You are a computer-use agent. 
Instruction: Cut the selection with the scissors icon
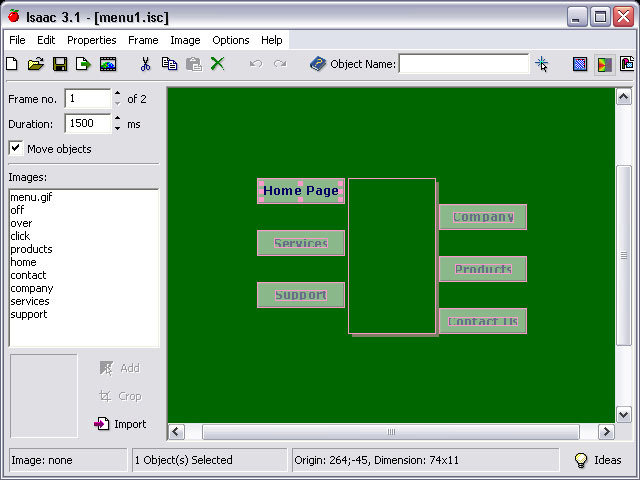click(x=145, y=64)
